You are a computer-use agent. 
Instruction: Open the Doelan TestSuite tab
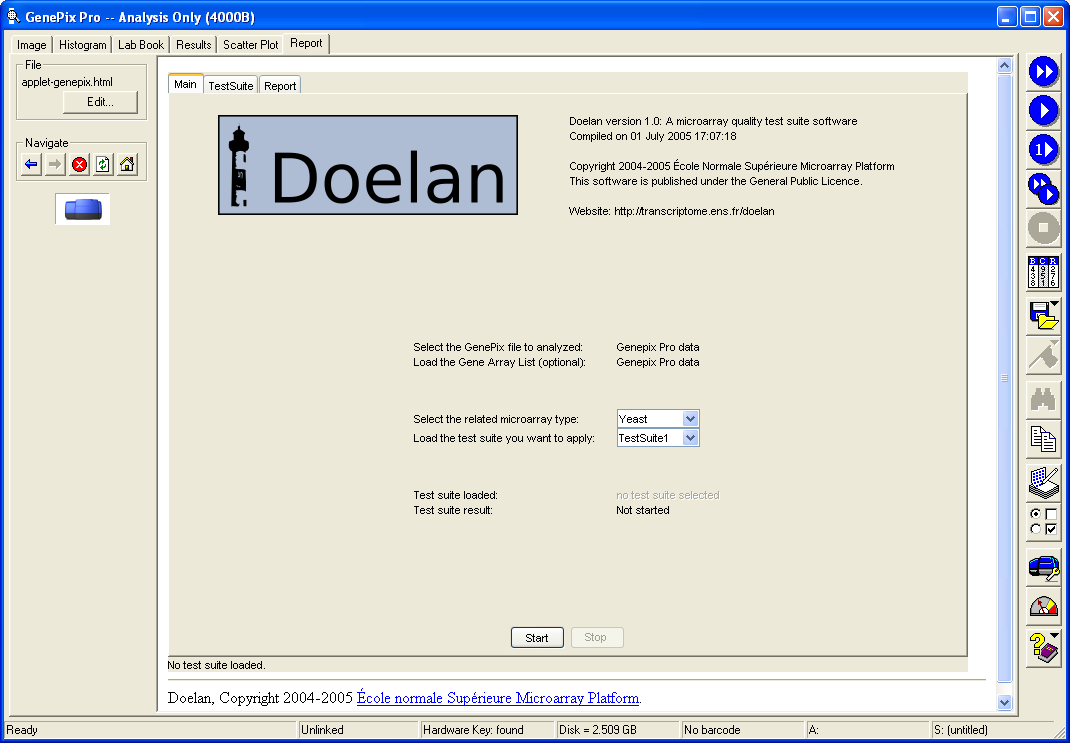[231, 86]
